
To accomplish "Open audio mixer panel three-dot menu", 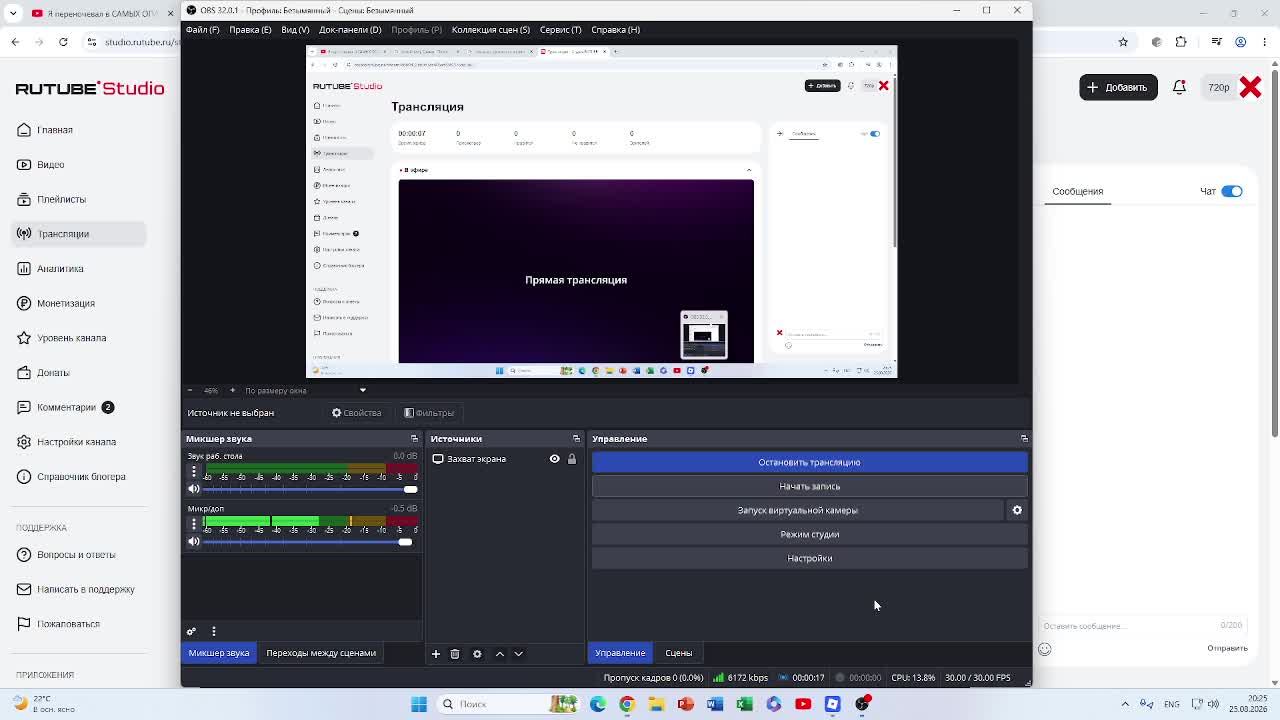I will [x=214, y=631].
